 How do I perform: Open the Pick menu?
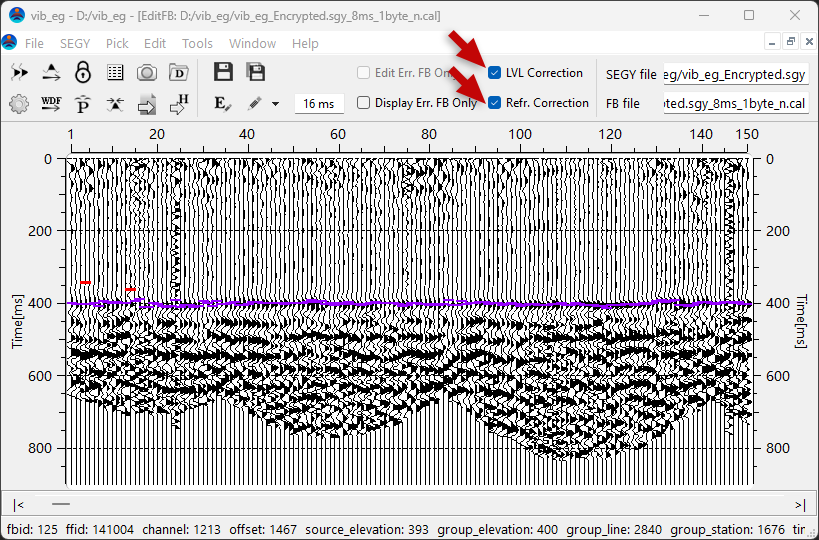coord(117,43)
